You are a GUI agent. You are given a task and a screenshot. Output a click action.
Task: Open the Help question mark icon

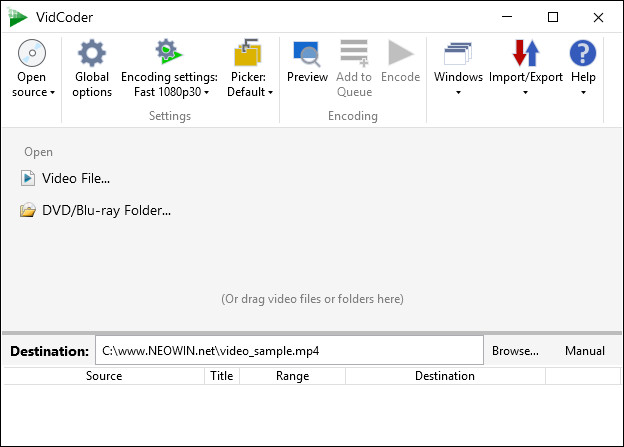click(x=582, y=53)
